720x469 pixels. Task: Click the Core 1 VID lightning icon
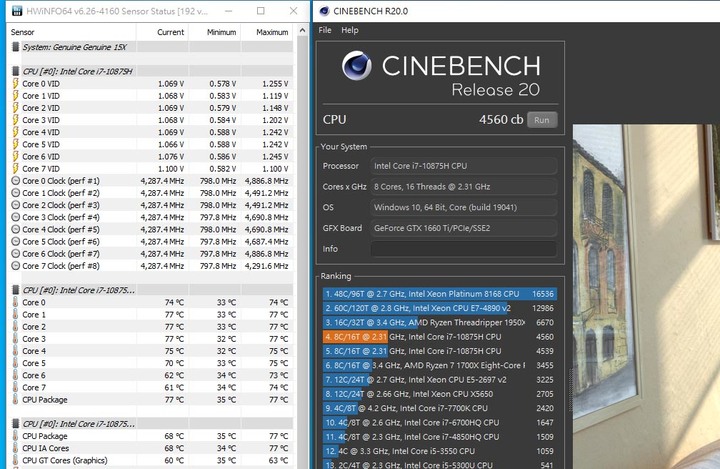coord(15,96)
